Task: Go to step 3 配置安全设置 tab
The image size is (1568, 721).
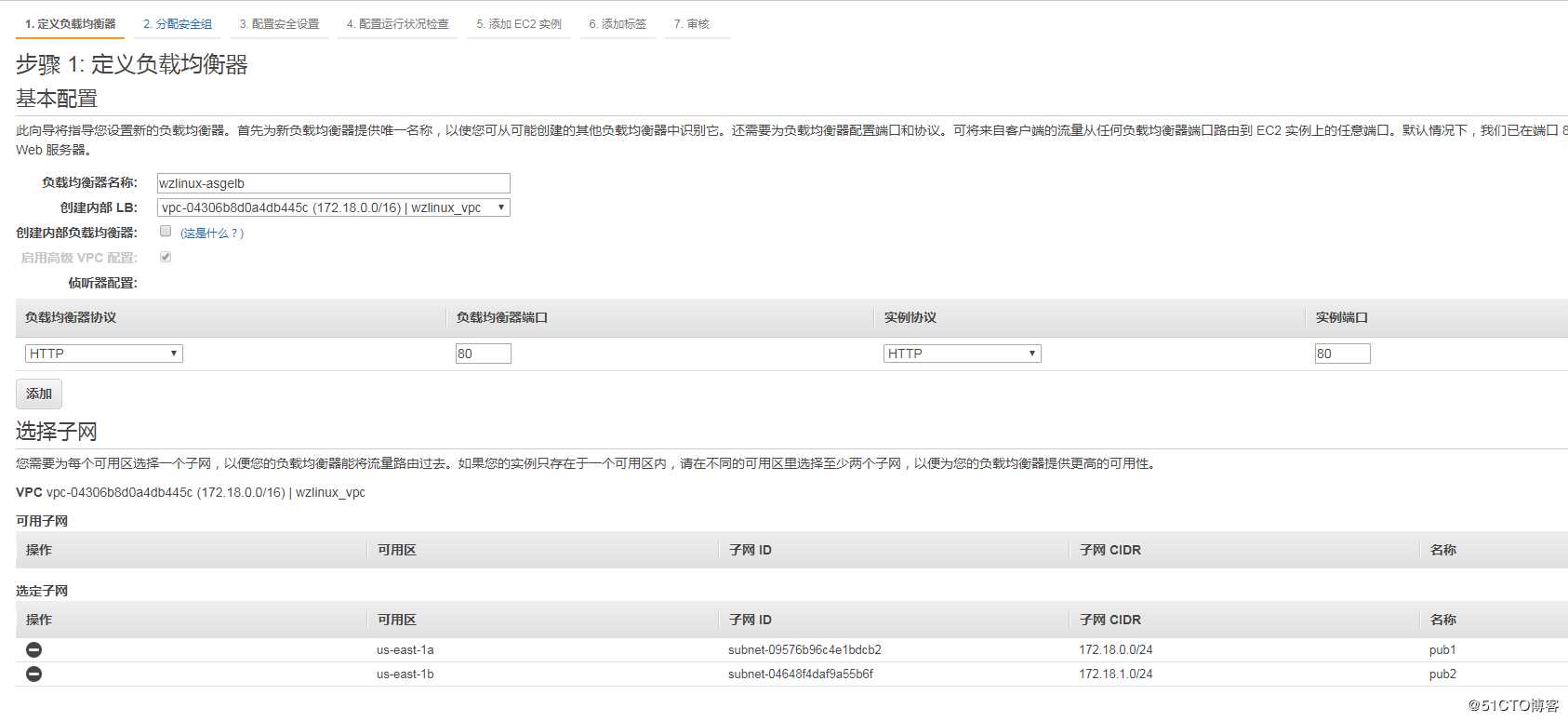Action: (279, 23)
